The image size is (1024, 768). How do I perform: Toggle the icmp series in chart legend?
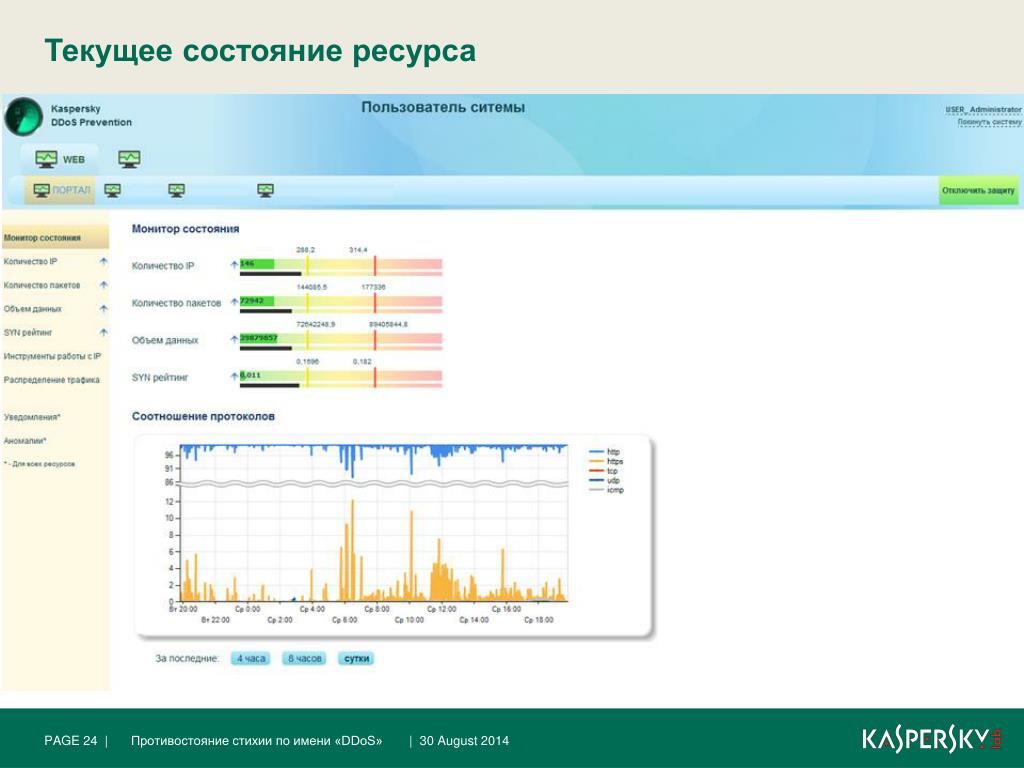[606, 490]
